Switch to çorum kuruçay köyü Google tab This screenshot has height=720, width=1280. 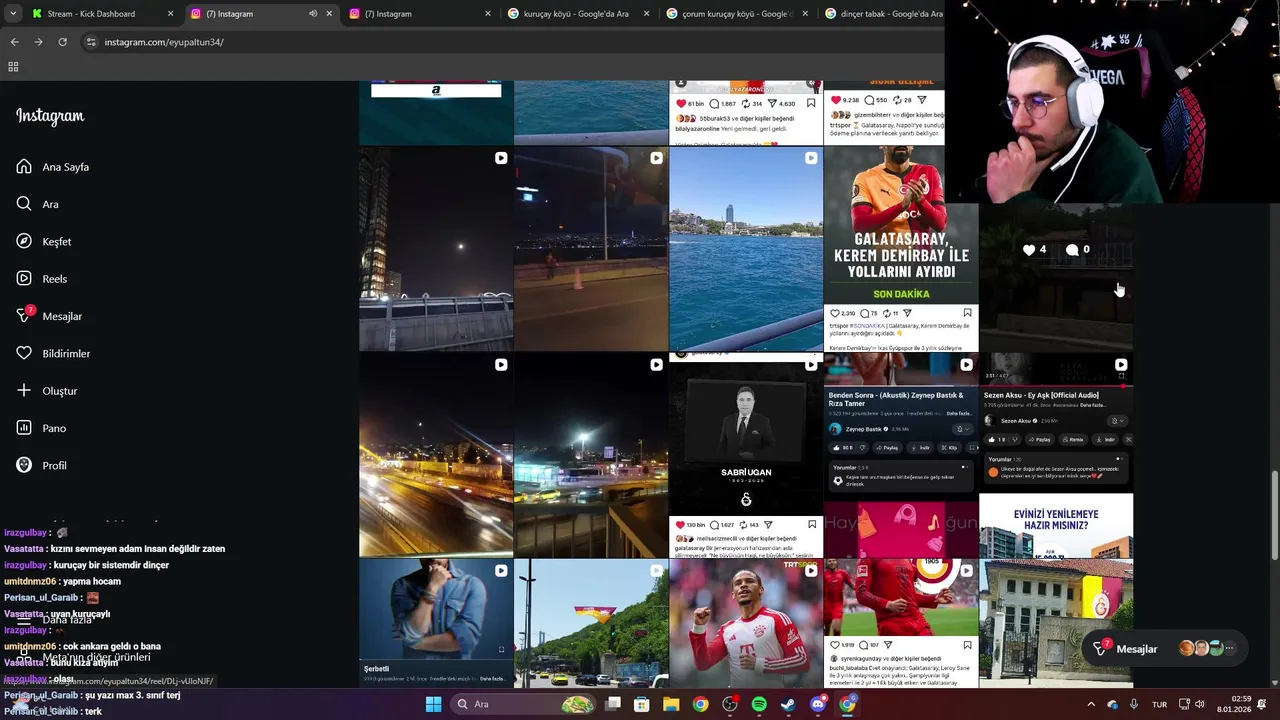737,14
